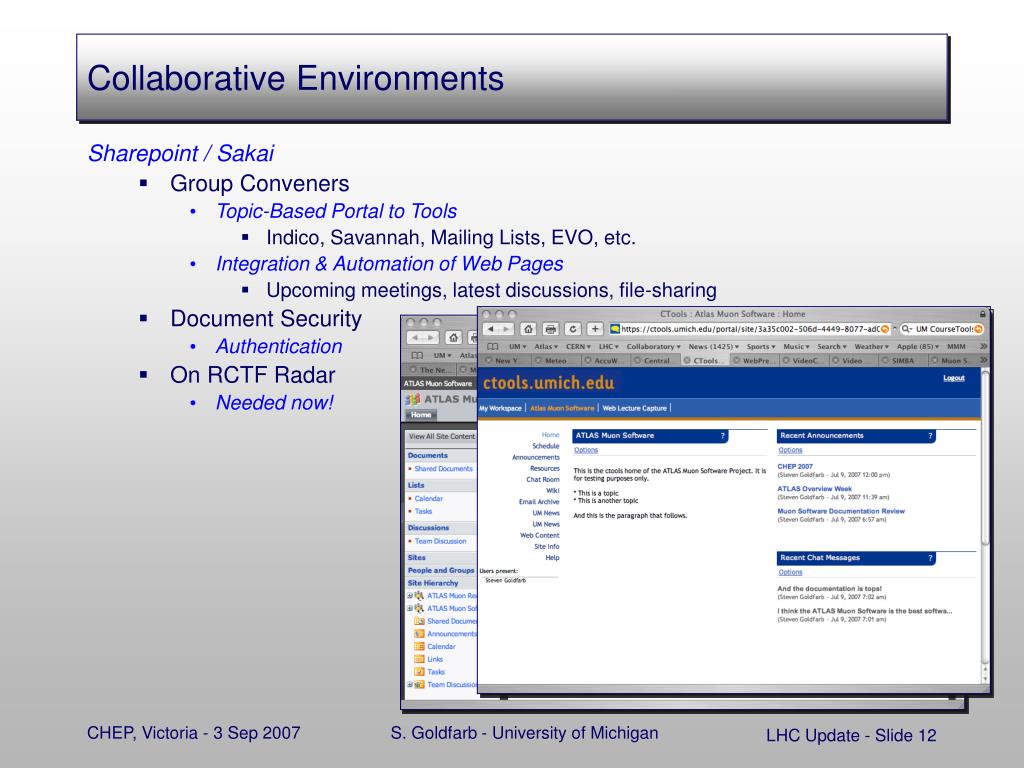Click the home icon in CTools browser toolbar

[528, 329]
